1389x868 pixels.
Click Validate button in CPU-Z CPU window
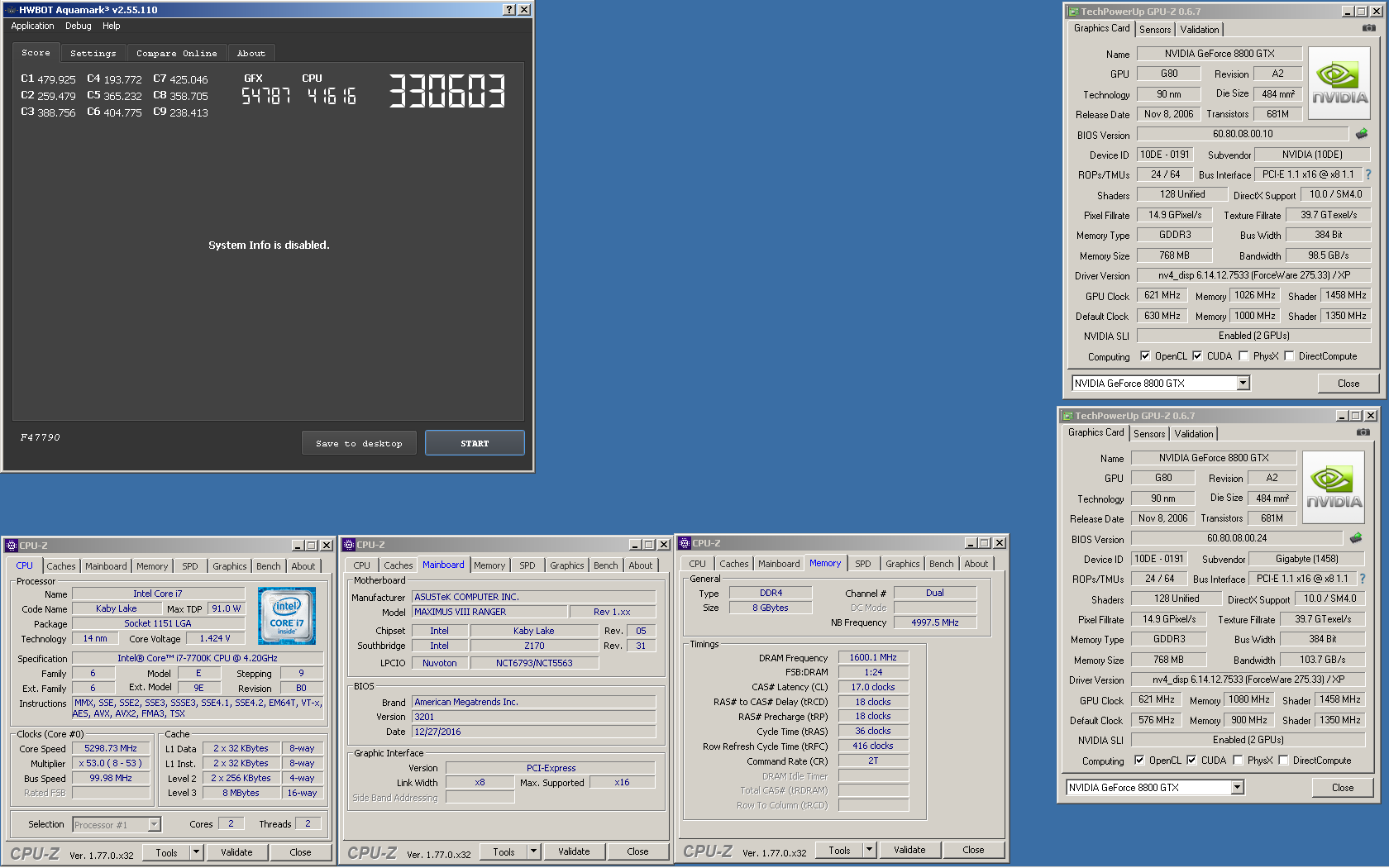pos(236,852)
